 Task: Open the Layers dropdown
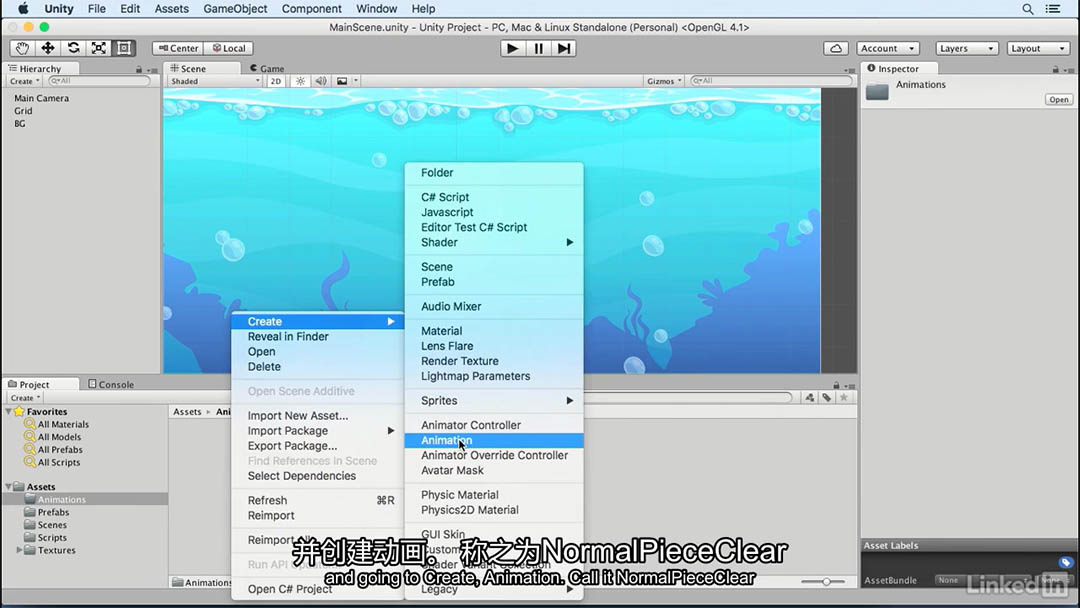tap(966, 48)
